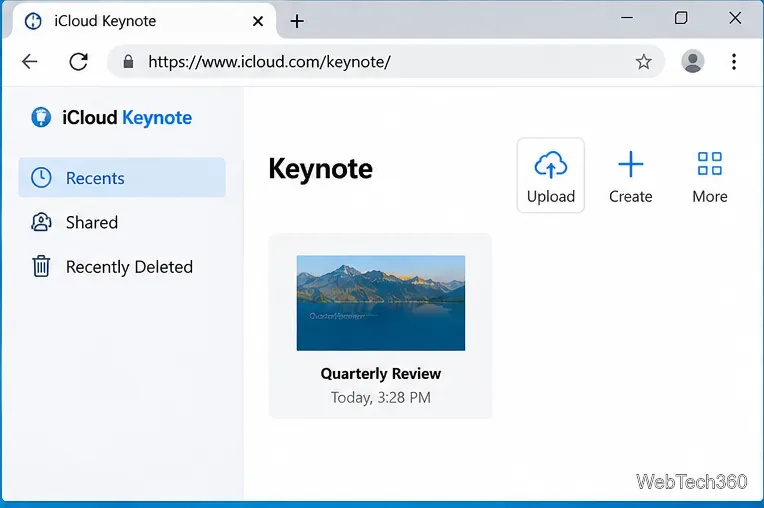Image resolution: width=764 pixels, height=508 pixels.
Task: Open the browser three-dot menu
Action: pyautogui.click(x=734, y=61)
